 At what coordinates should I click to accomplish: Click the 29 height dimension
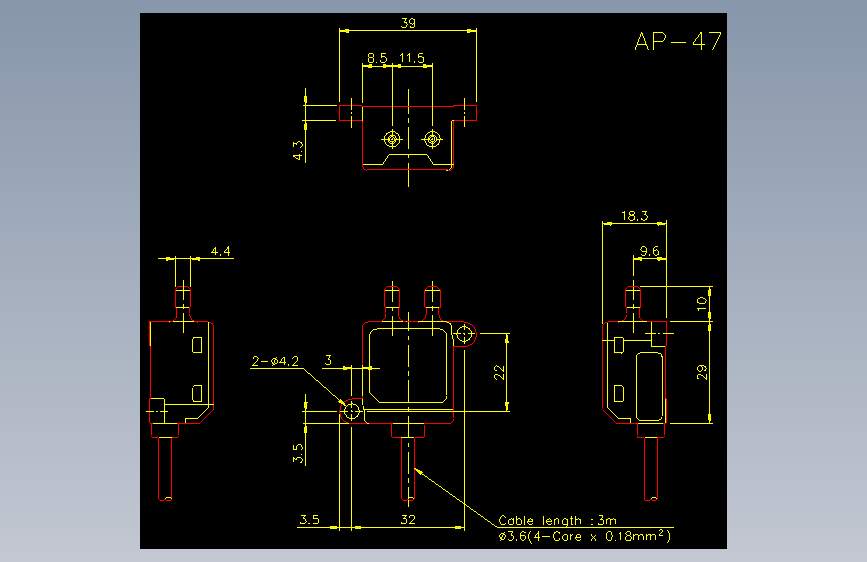pos(702,372)
